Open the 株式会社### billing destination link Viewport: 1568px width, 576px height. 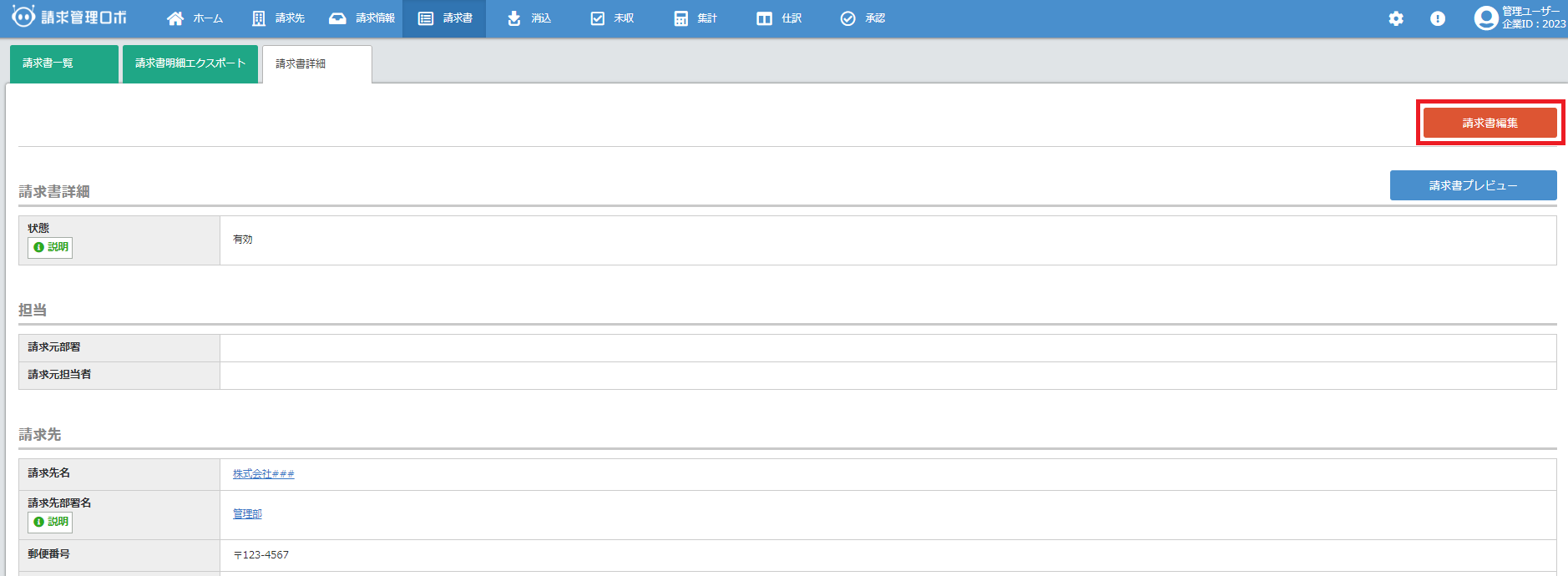click(263, 474)
